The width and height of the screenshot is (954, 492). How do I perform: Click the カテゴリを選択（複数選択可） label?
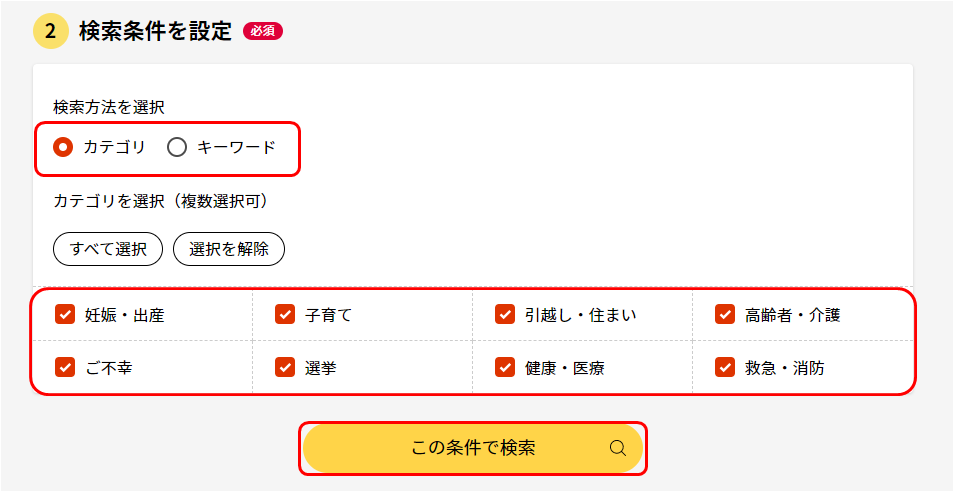(161, 201)
